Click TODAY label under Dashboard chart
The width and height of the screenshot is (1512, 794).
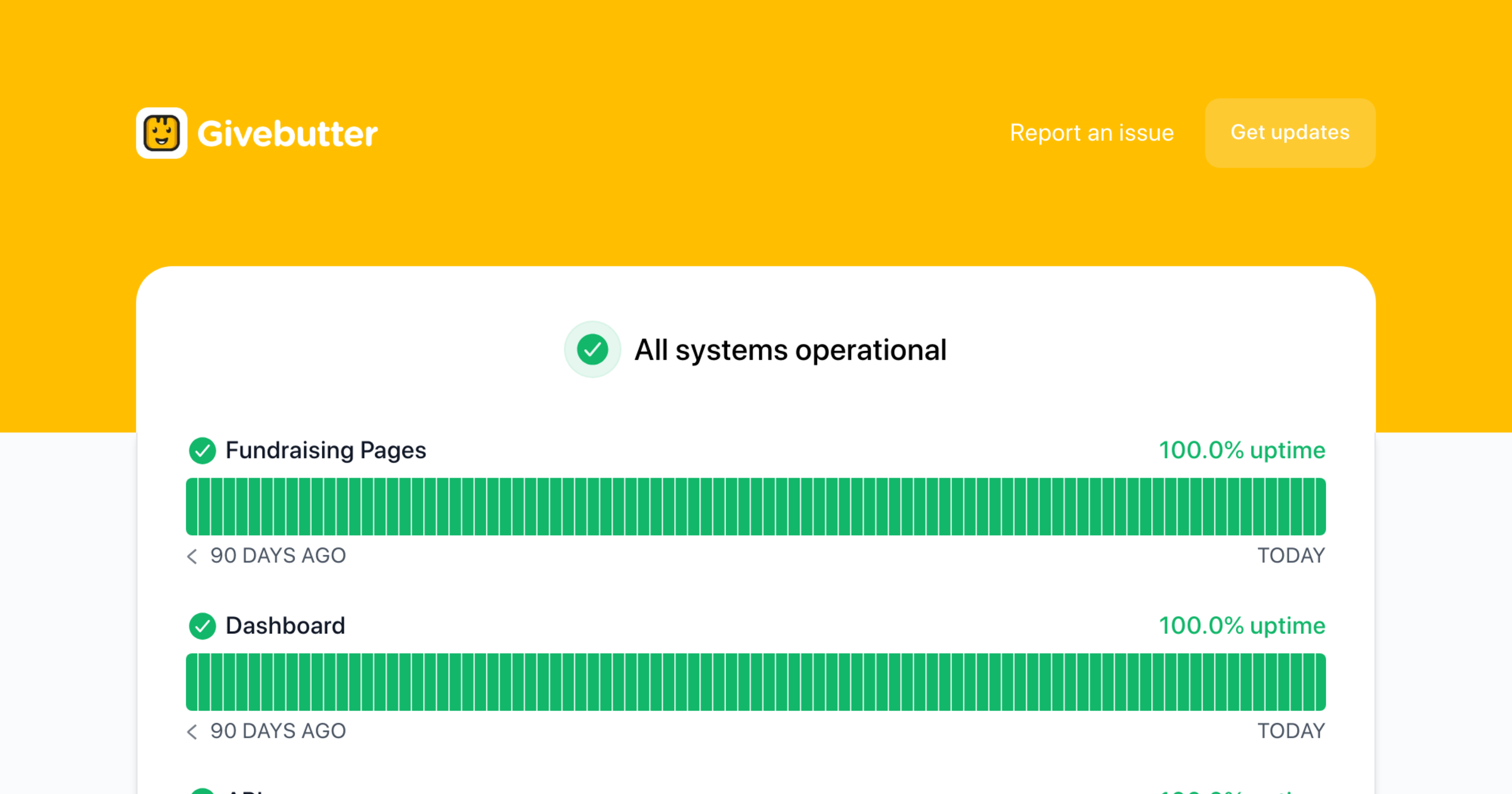(1291, 731)
